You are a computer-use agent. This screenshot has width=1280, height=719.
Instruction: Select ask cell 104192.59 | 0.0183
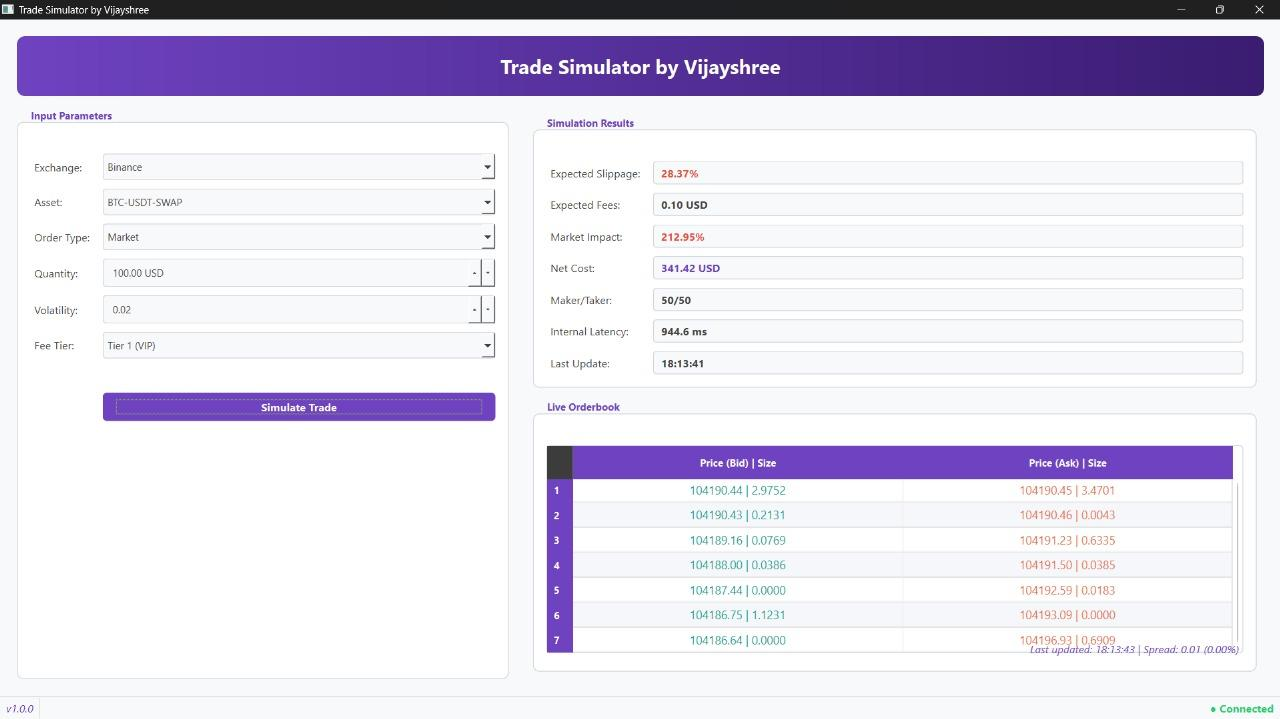(x=1067, y=591)
